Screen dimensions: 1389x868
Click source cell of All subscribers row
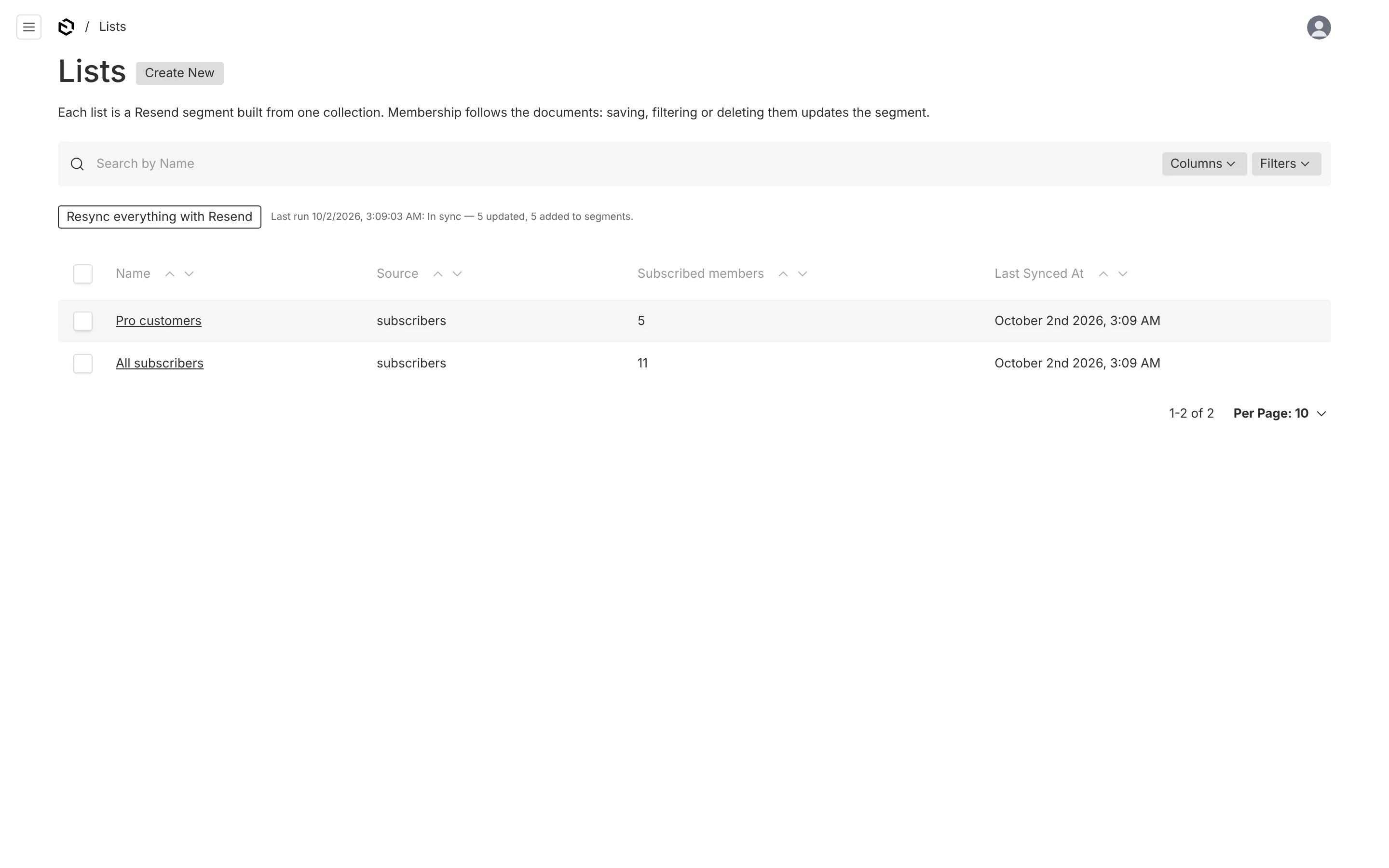[x=411, y=363]
